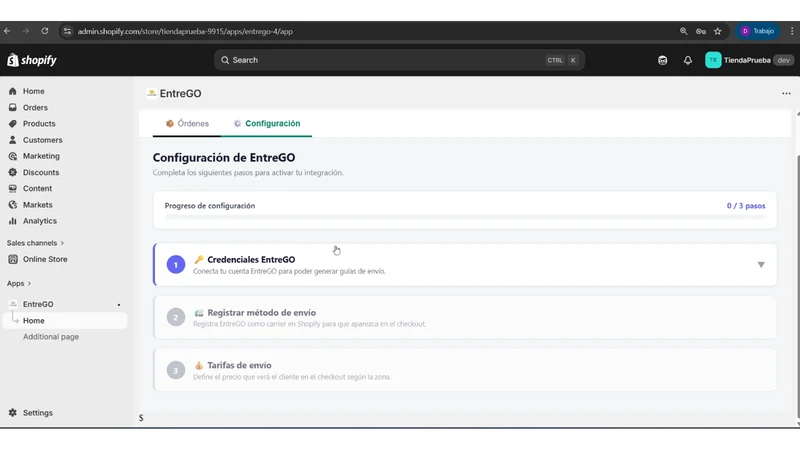
Task: Bookmark this page with the star
Action: click(x=718, y=31)
